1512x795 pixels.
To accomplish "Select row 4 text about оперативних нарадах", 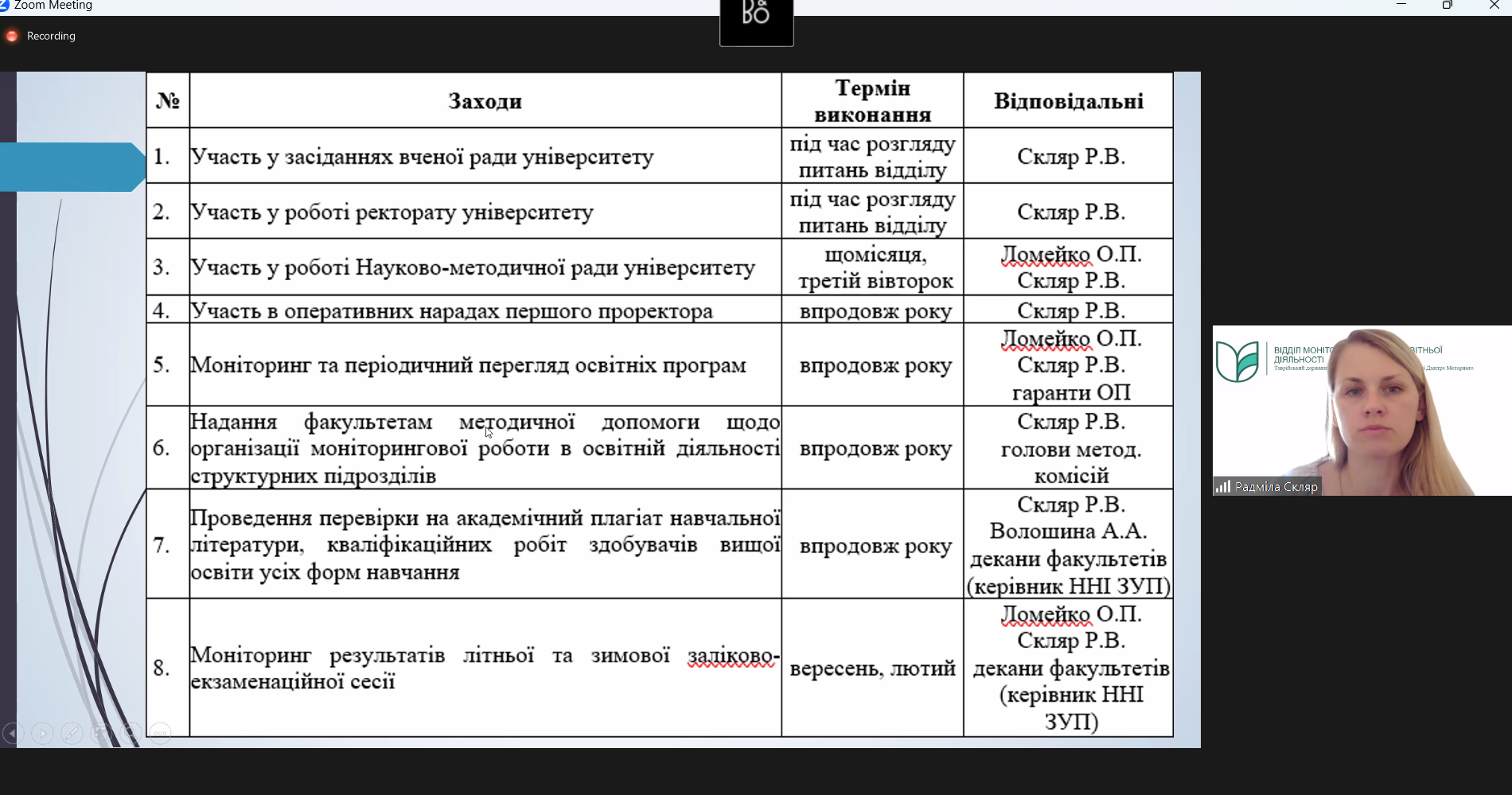I will 452,310.
